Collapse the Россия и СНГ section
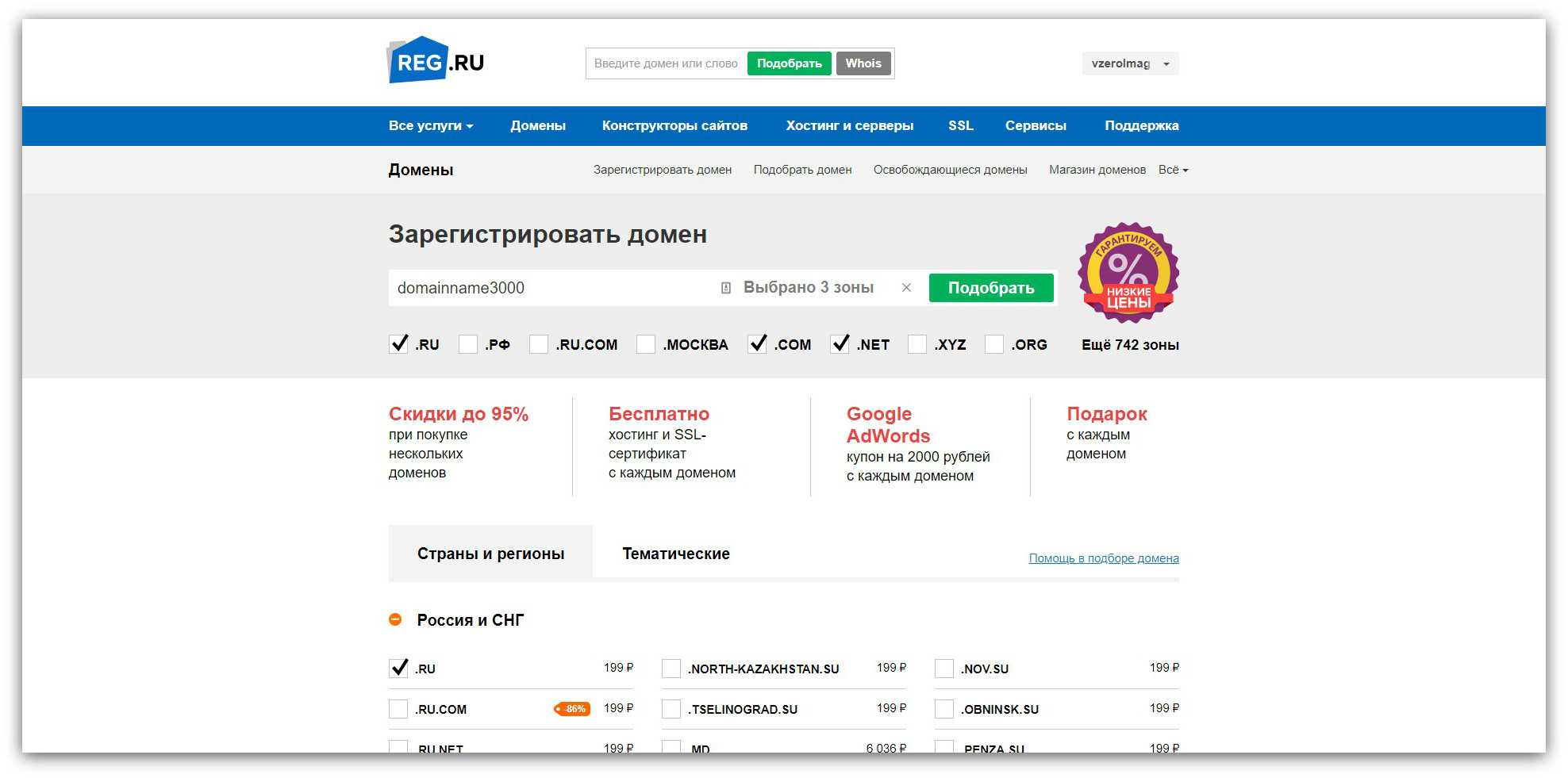Viewport: 1568px width, 778px height. [395, 620]
